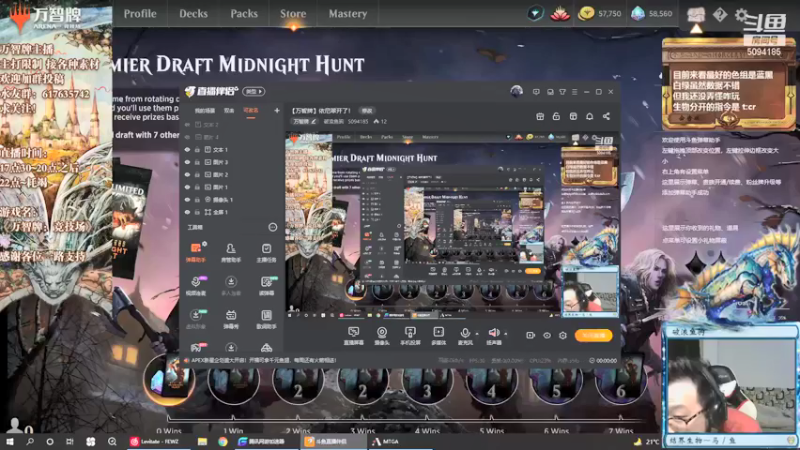The image size is (800, 450).
Task: Click the mode pill button beside streaming app logo
Action: [254, 91]
